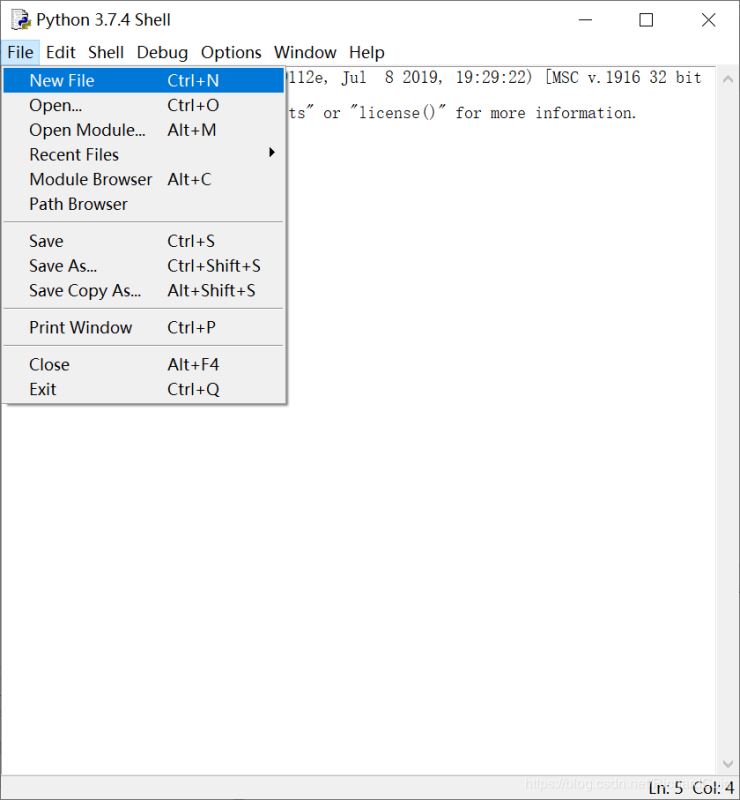The width and height of the screenshot is (740, 800).
Task: Click the "license()" text in shell
Action: 398,112
